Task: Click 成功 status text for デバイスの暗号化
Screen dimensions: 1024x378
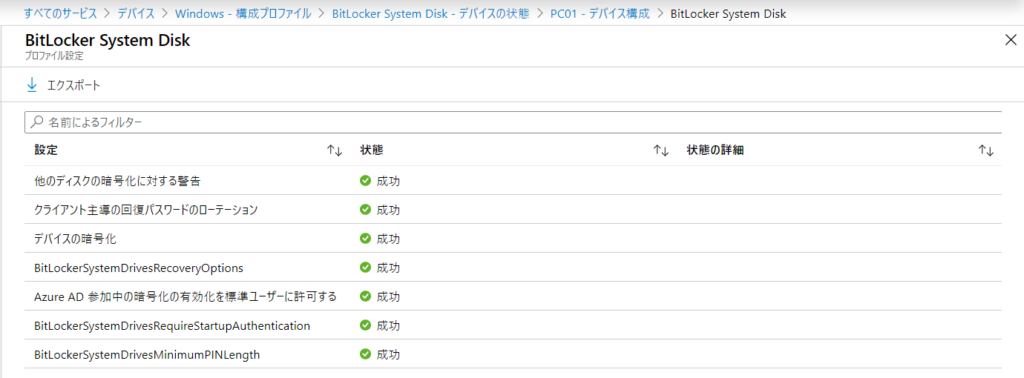Action: [388, 239]
